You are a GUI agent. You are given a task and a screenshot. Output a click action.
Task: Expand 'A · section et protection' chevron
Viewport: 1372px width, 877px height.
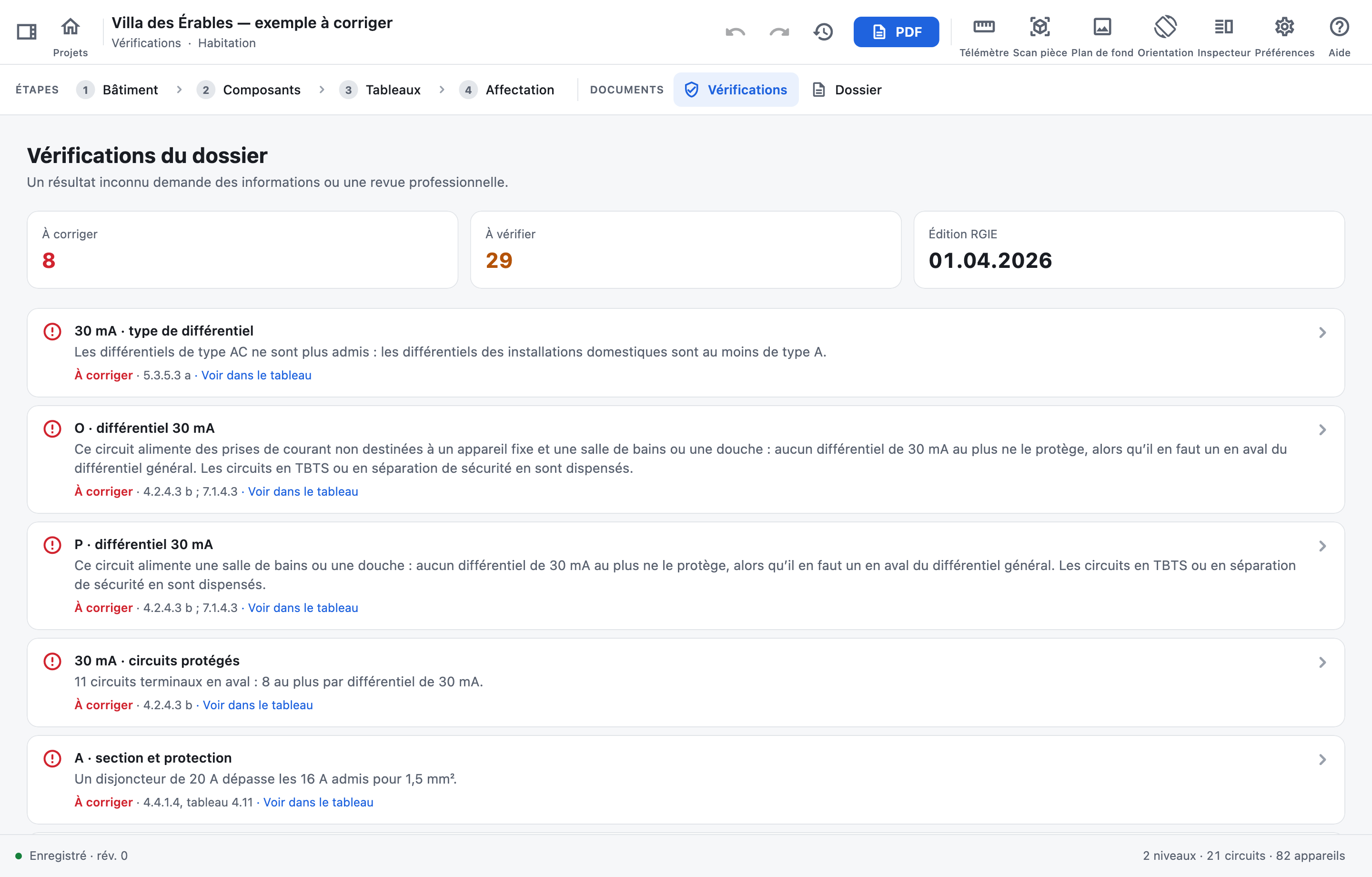click(1322, 759)
